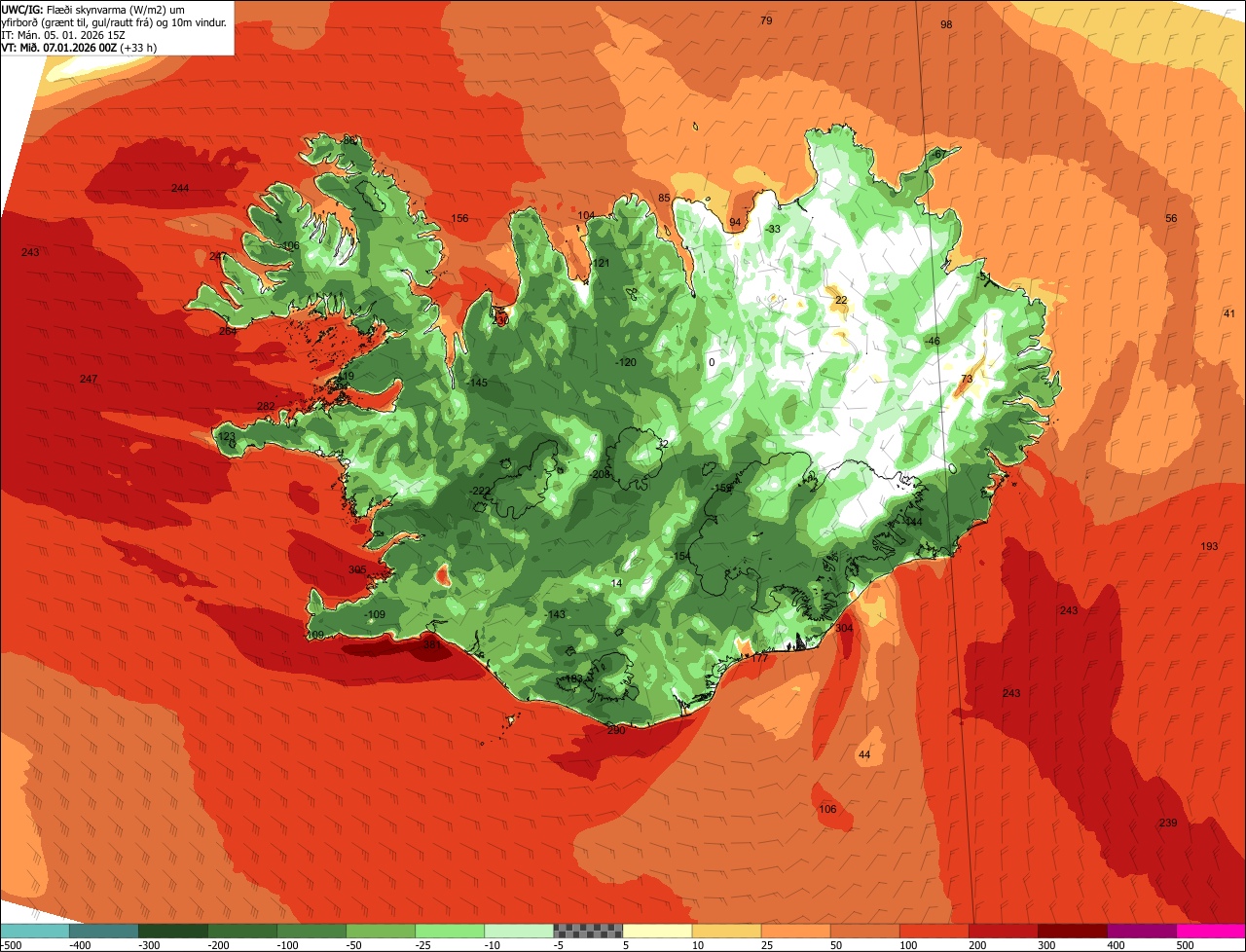Viewport: 1246px width, 952px height.
Task: Click the map value 44 over southern sea
Action: pyautogui.click(x=864, y=755)
